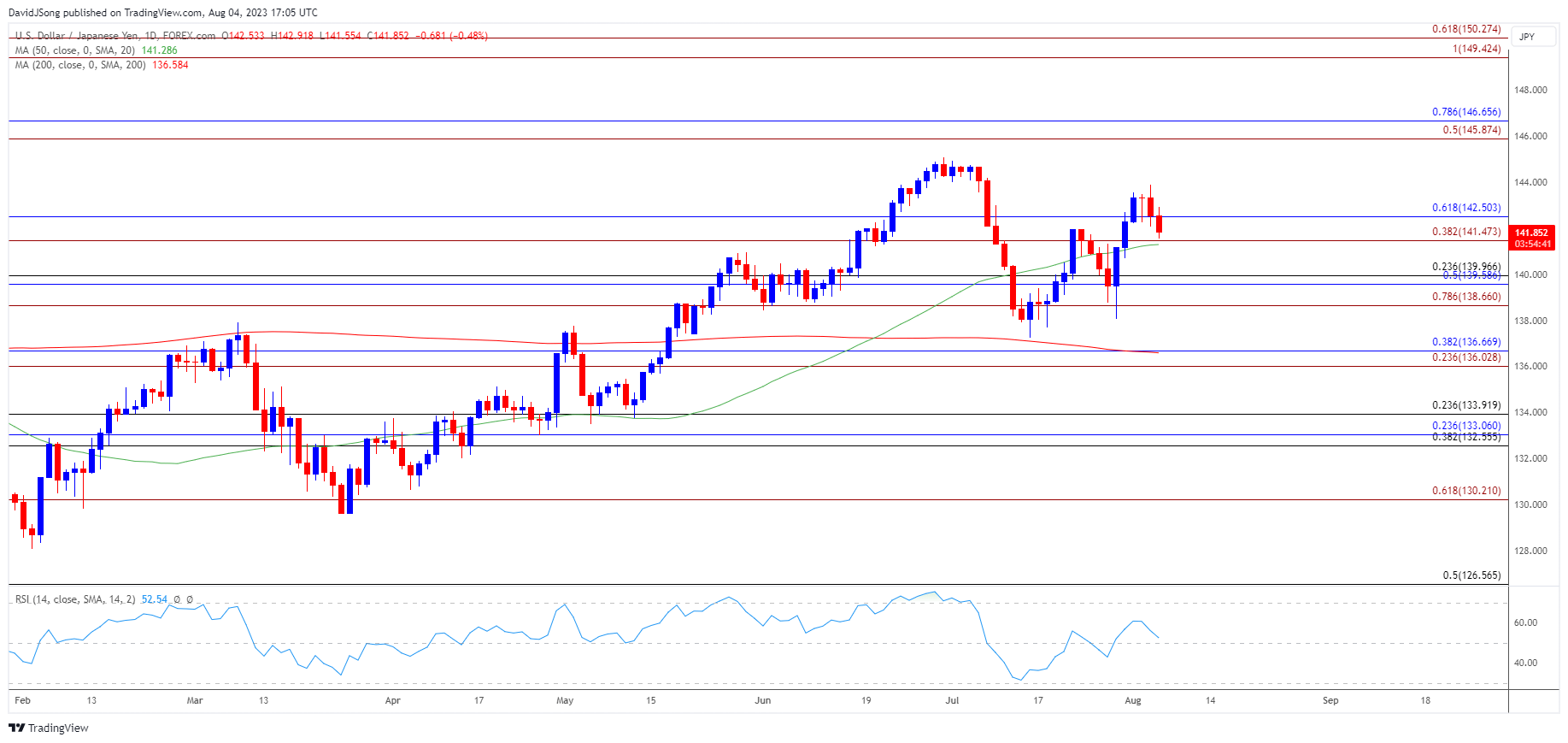Click the May label on date axis

(x=565, y=700)
